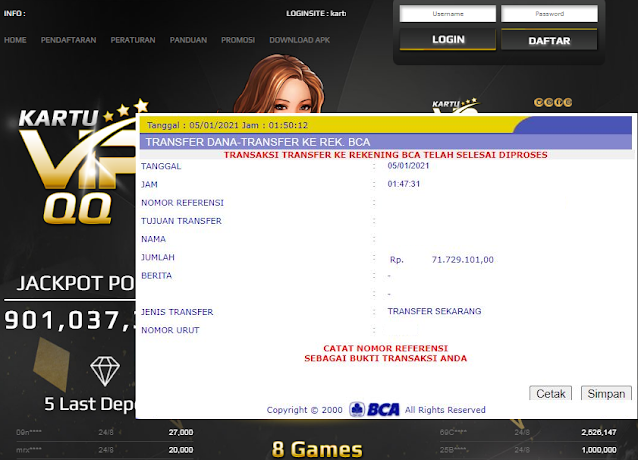Click the JENIS TRANSFER label
The height and width of the screenshot is (460, 638).
click(177, 312)
